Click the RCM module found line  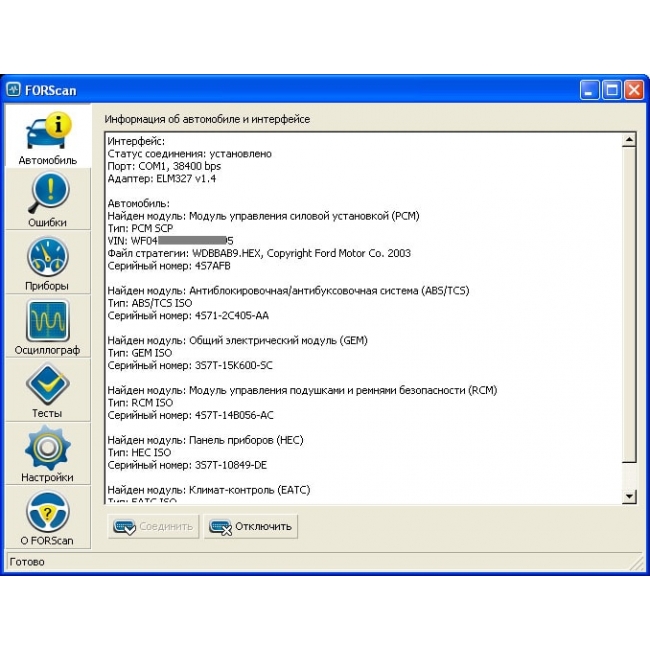click(302, 390)
